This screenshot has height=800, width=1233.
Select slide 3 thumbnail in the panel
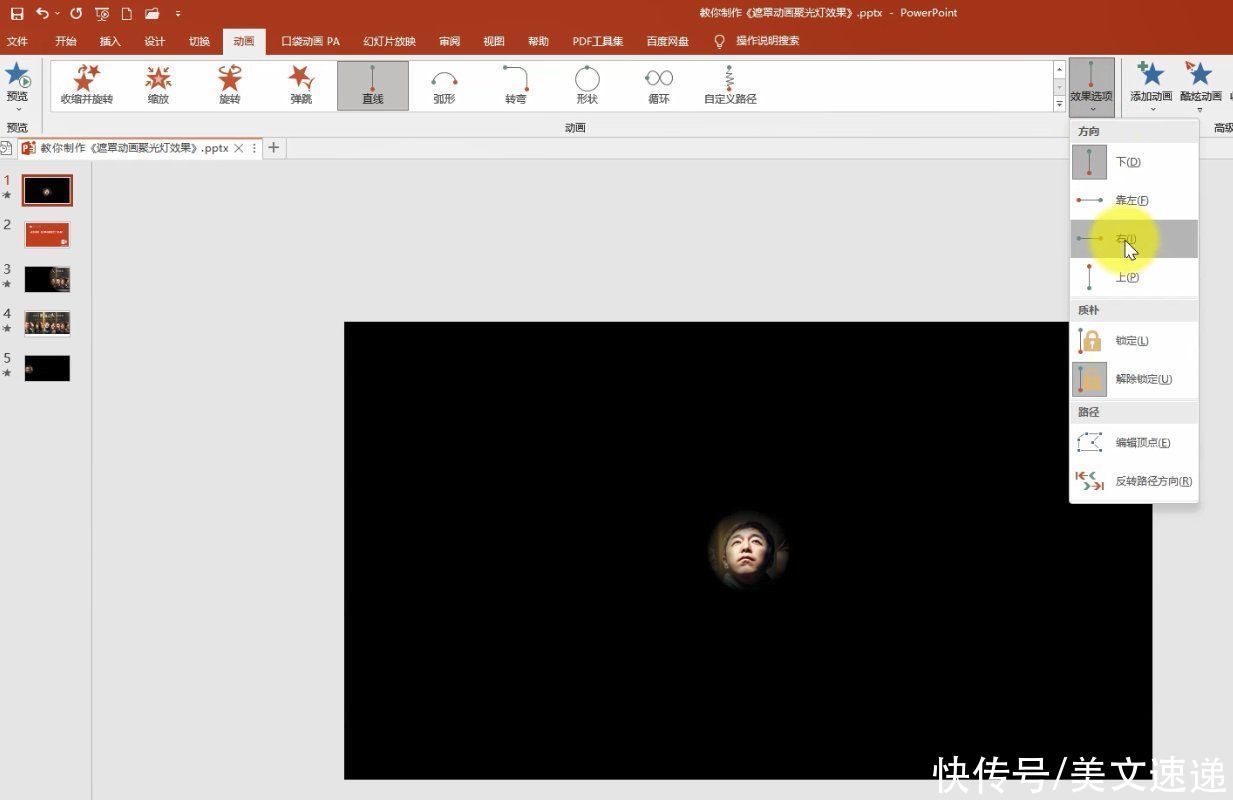[x=47, y=279]
